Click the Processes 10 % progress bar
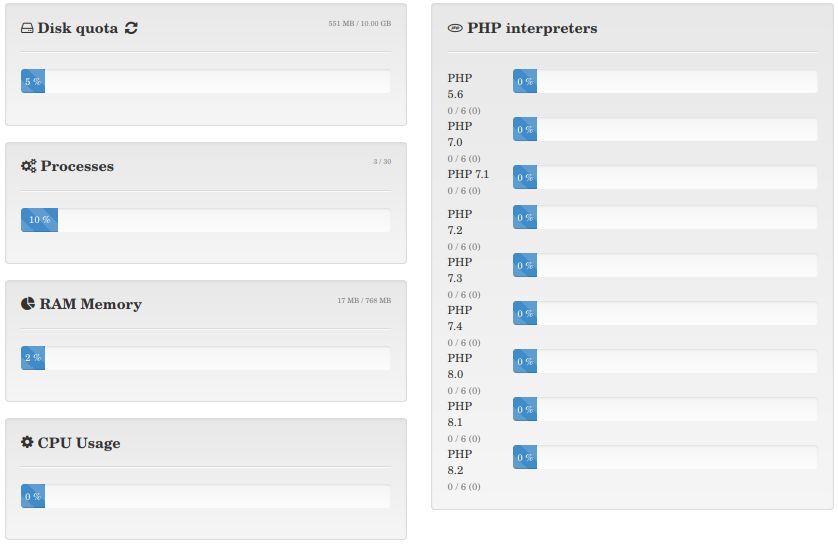Screen dimensions: 838x547 click(205, 220)
